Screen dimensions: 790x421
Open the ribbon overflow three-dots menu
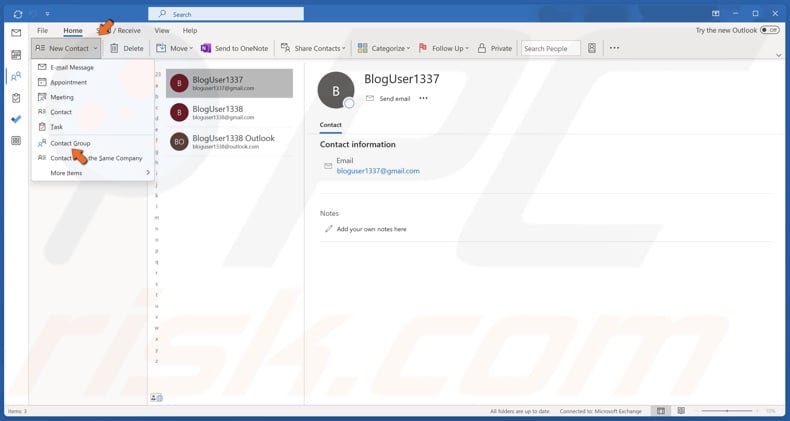point(614,48)
